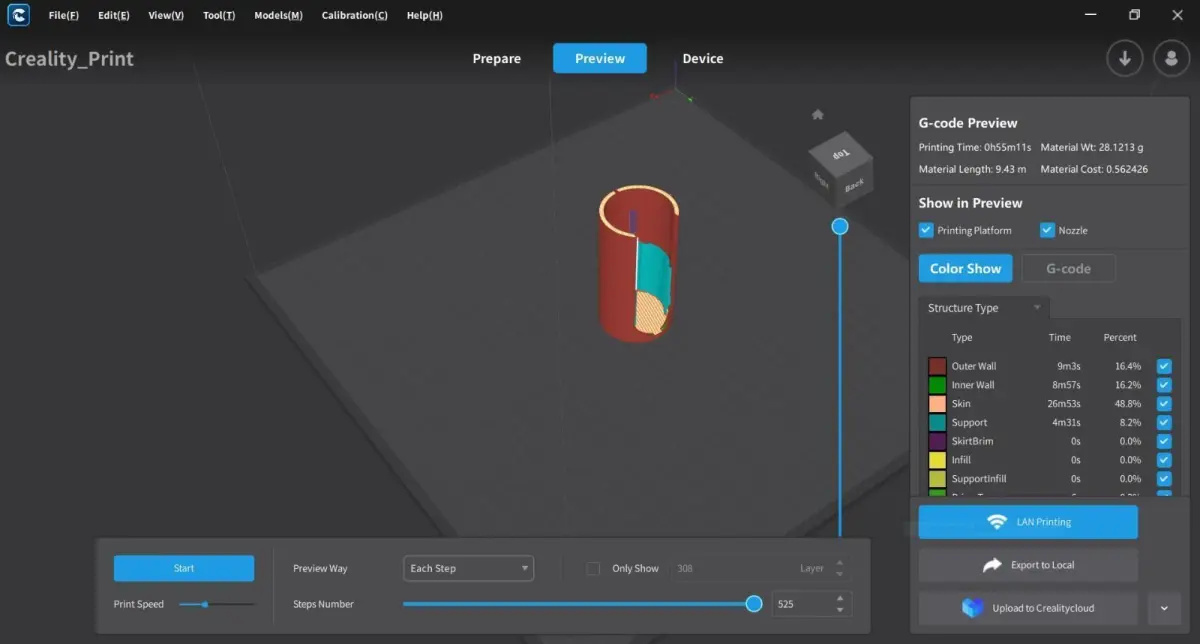Image resolution: width=1200 pixels, height=644 pixels.
Task: Click the SupportInfill color swatch
Action: (937, 479)
